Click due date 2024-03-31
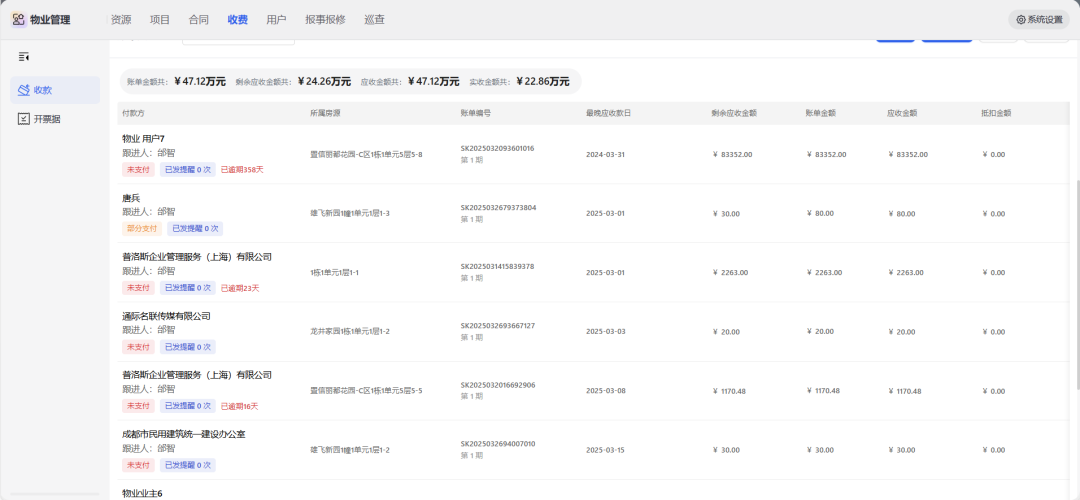The image size is (1080, 500). click(x=605, y=154)
